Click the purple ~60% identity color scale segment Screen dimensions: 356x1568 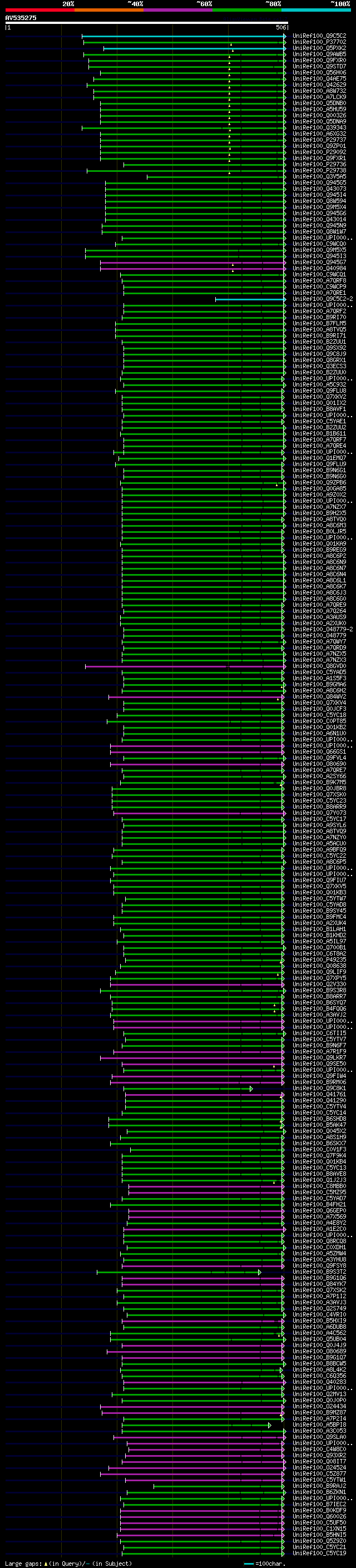pos(179,11)
